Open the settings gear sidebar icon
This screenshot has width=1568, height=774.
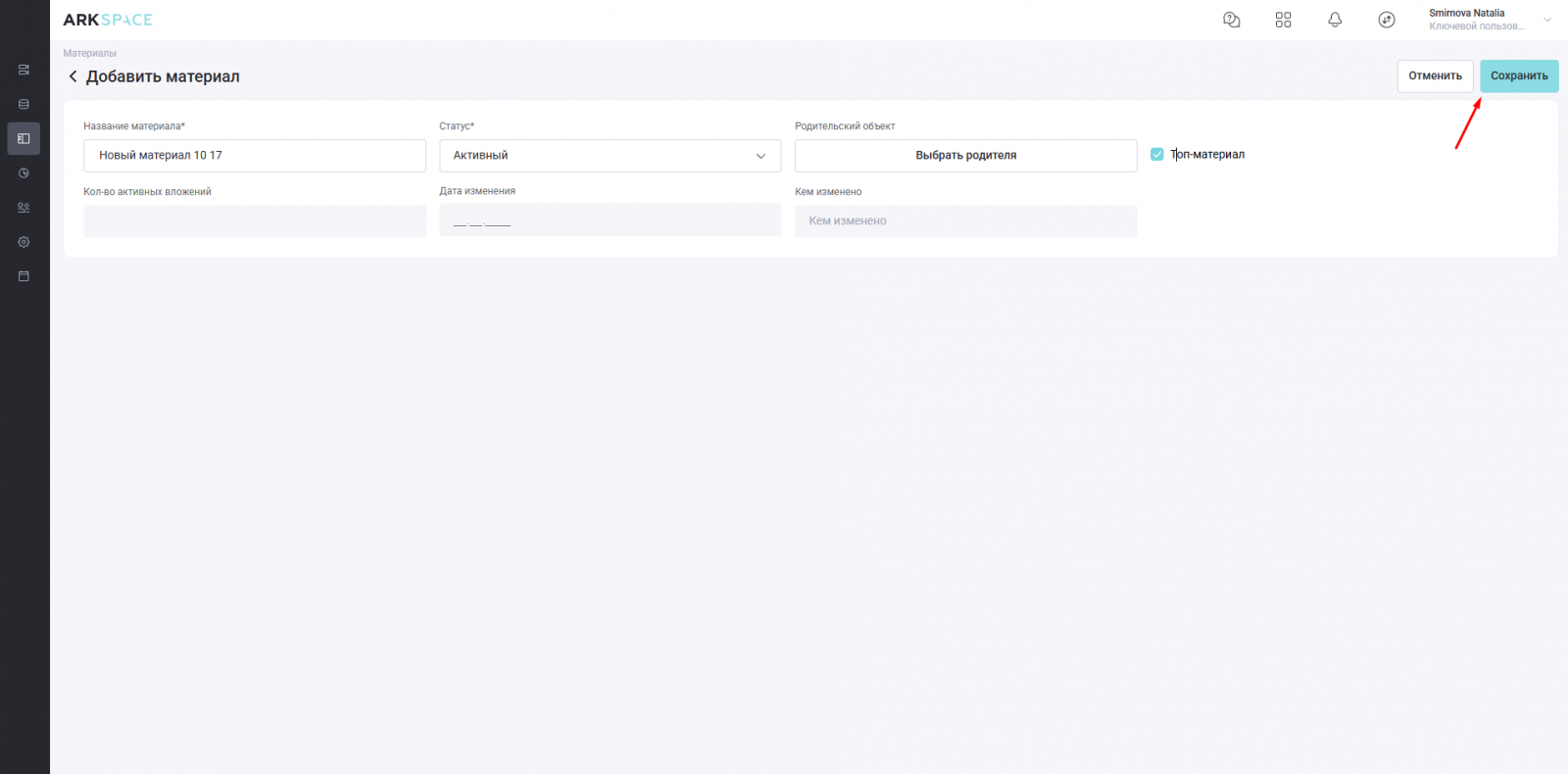[x=24, y=242]
